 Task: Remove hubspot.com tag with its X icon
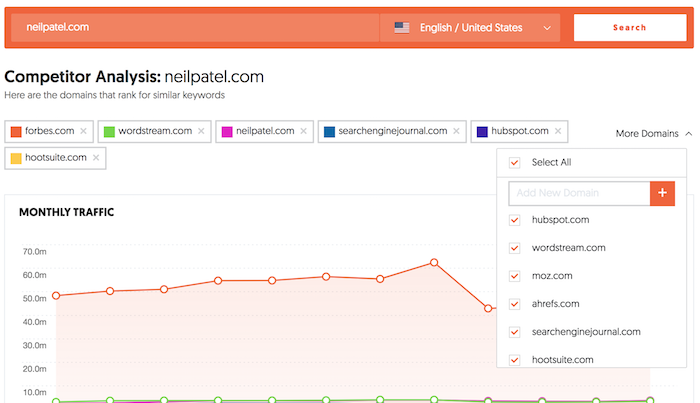tap(558, 131)
